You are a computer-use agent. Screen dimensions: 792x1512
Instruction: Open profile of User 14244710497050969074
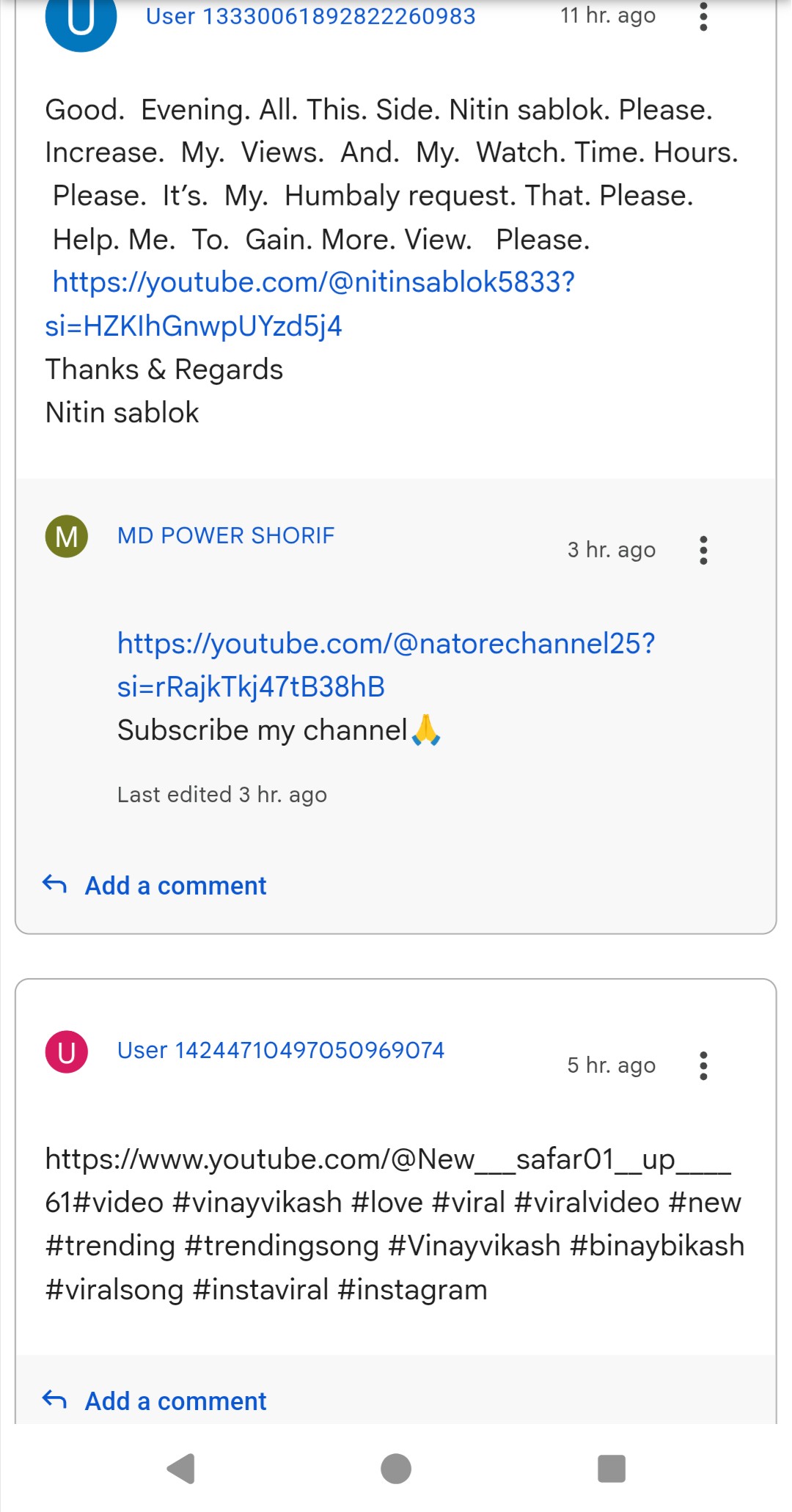(x=281, y=1050)
